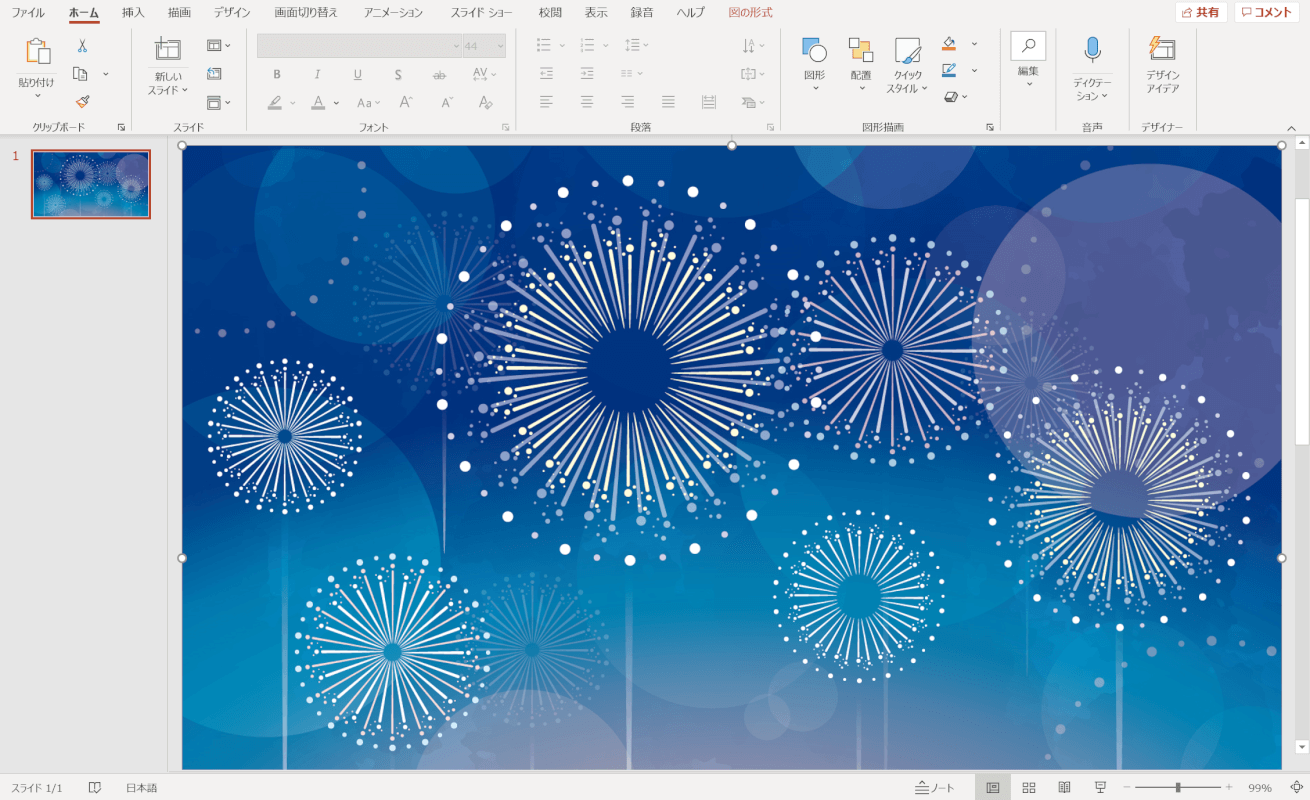The height and width of the screenshot is (800, 1310).
Task: Expand the numbering list dropdown
Action: tap(605, 46)
